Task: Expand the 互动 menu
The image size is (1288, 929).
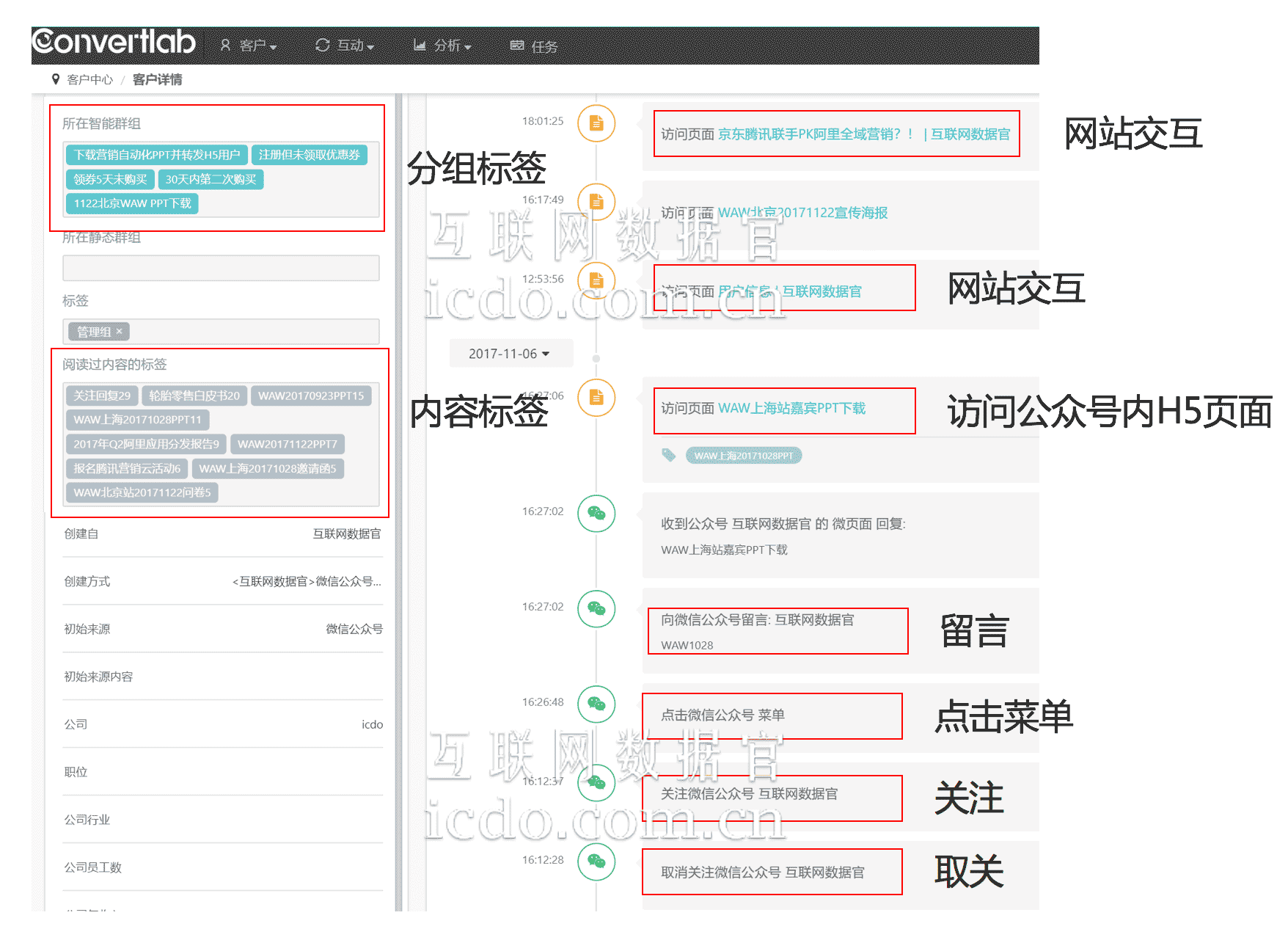Action: [345, 45]
